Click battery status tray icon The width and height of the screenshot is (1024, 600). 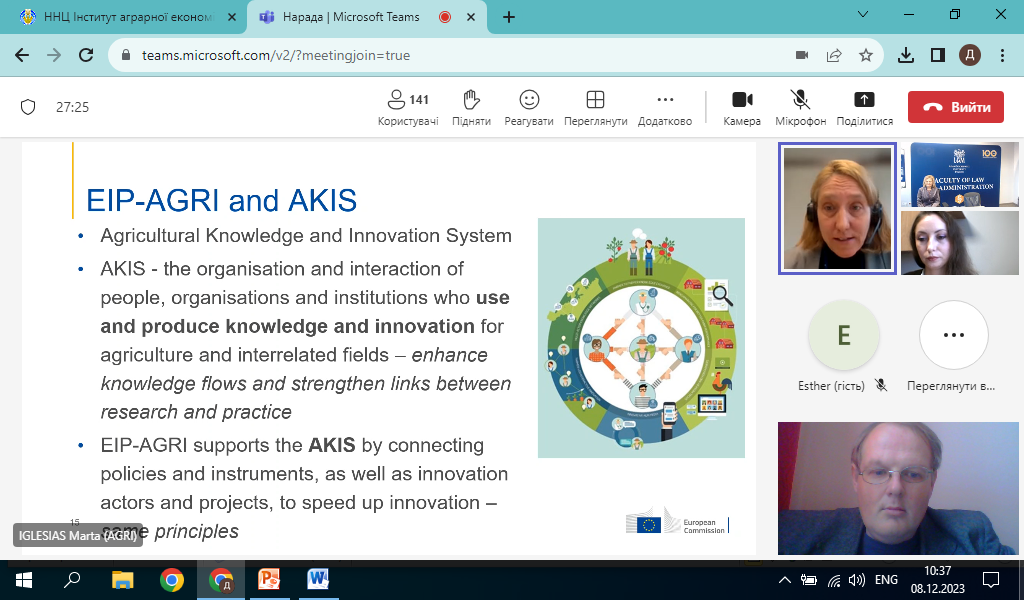pos(808,580)
